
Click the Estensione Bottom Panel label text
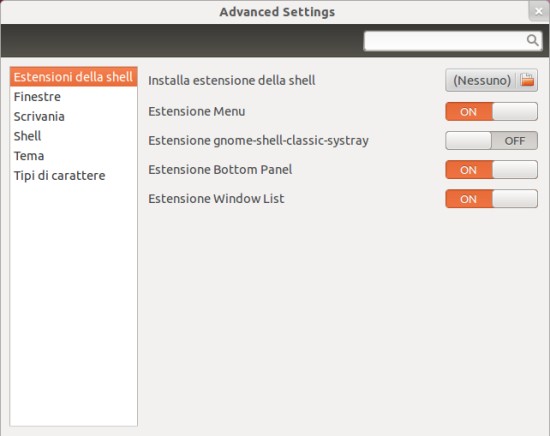[220, 170]
